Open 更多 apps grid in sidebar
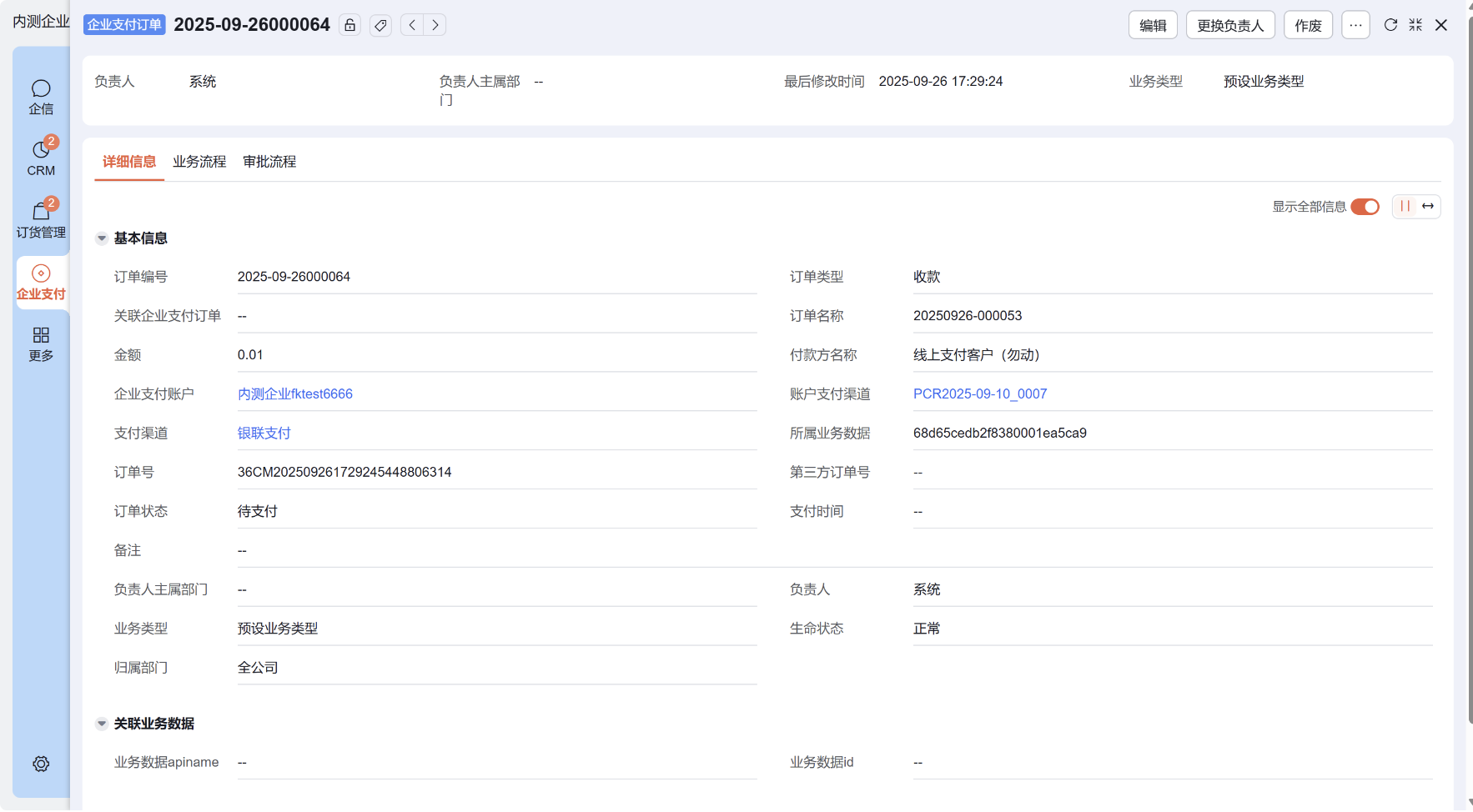The height and width of the screenshot is (812, 1473). (41, 343)
